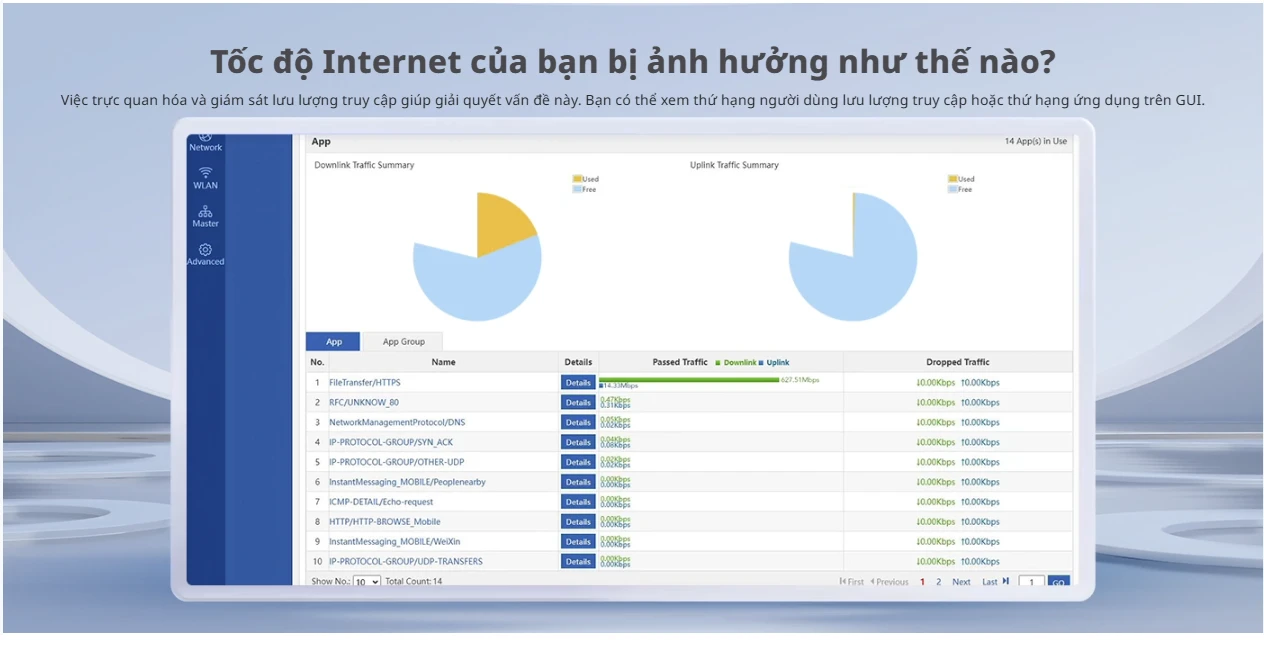Open the Show No. dropdown
The width and height of the screenshot is (1264, 670).
click(x=367, y=581)
